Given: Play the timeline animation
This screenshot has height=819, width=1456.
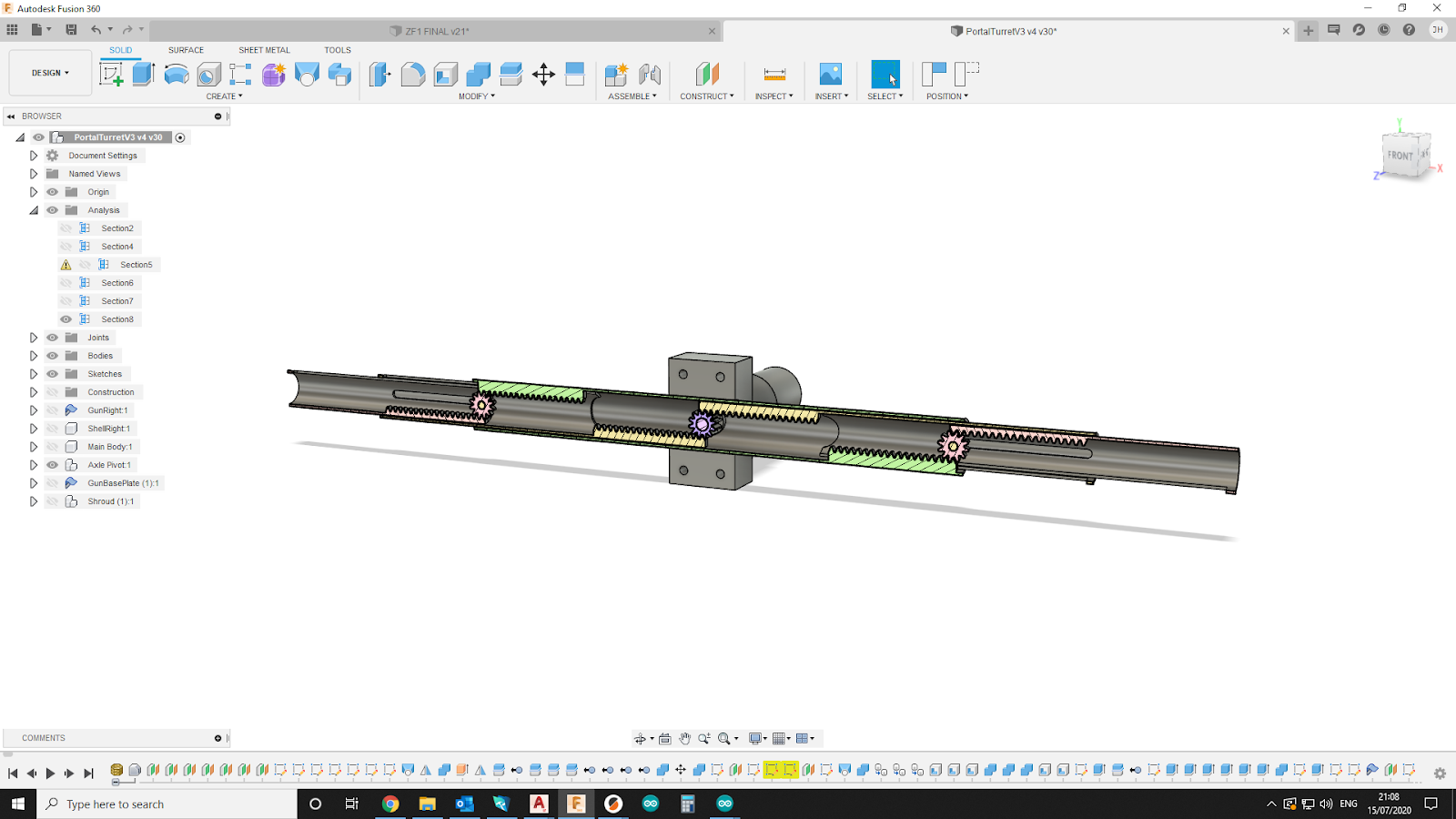Looking at the screenshot, I should pyautogui.click(x=50, y=773).
